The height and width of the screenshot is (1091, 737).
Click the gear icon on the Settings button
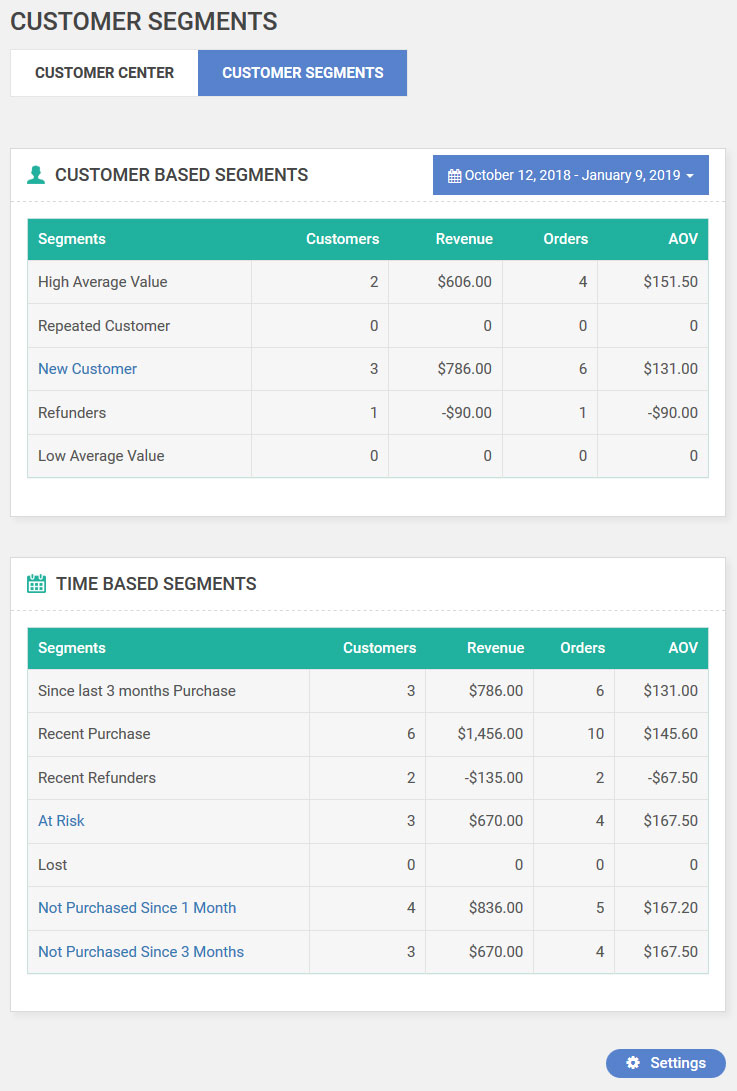click(x=633, y=1062)
